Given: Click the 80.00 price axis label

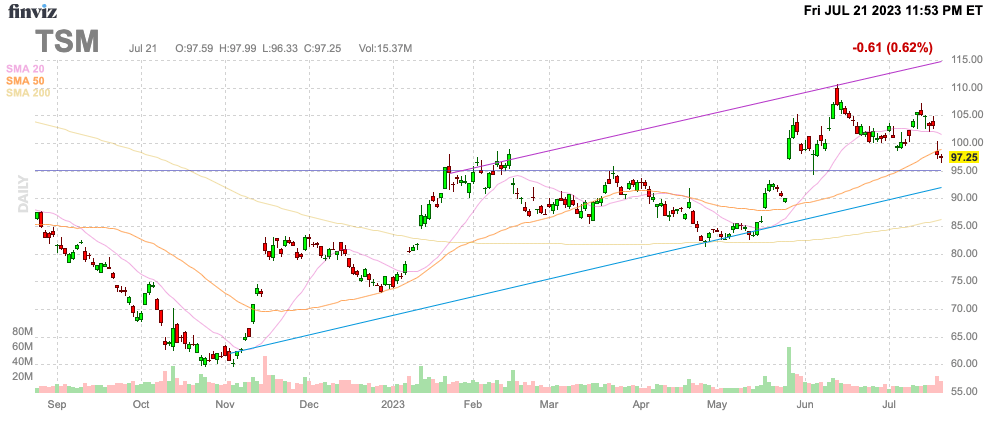Looking at the screenshot, I should click(962, 254).
